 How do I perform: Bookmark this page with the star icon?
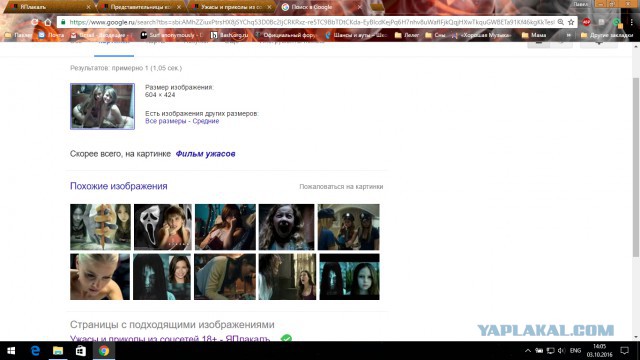[571, 22]
